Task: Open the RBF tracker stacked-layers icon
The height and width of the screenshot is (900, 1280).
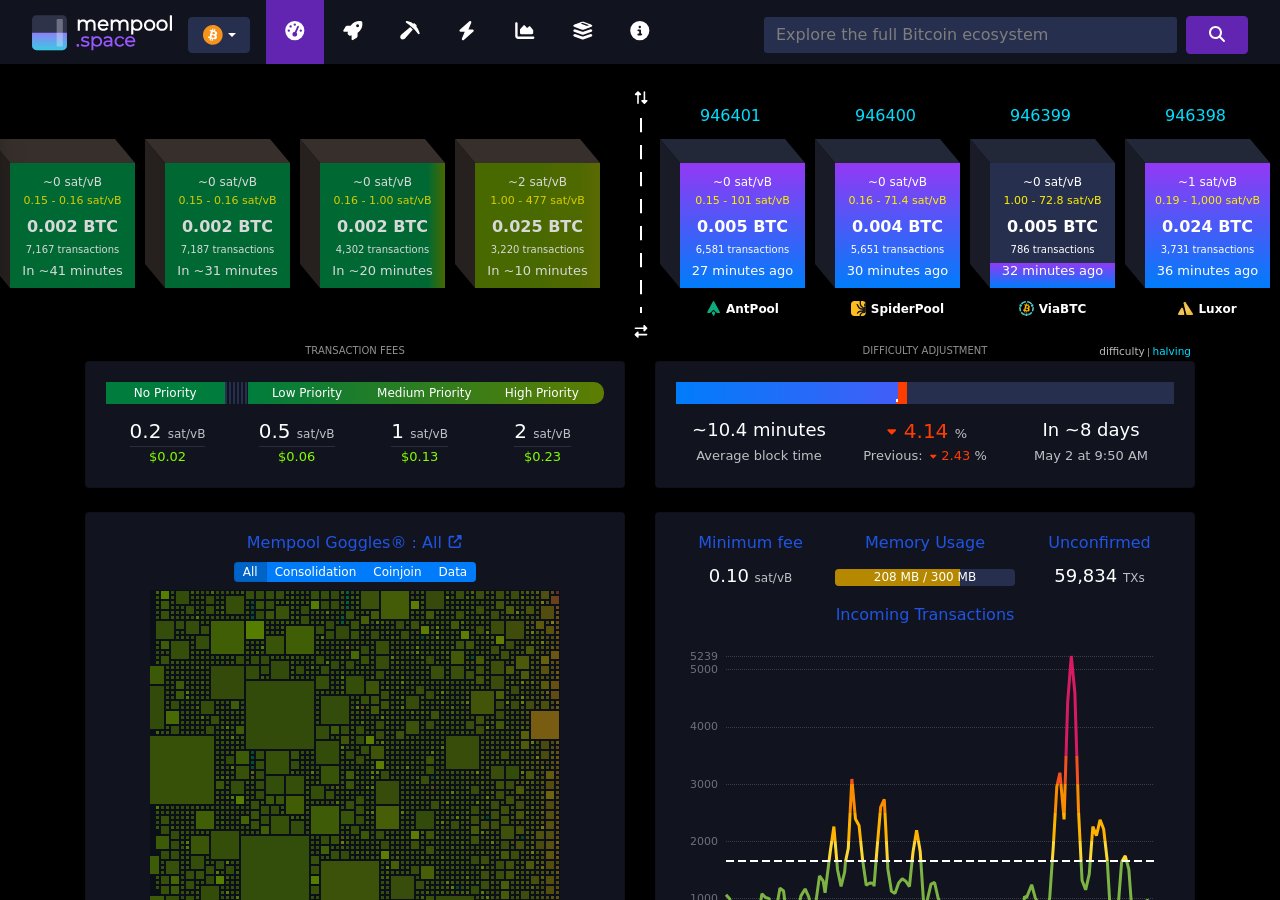Action: tap(582, 31)
